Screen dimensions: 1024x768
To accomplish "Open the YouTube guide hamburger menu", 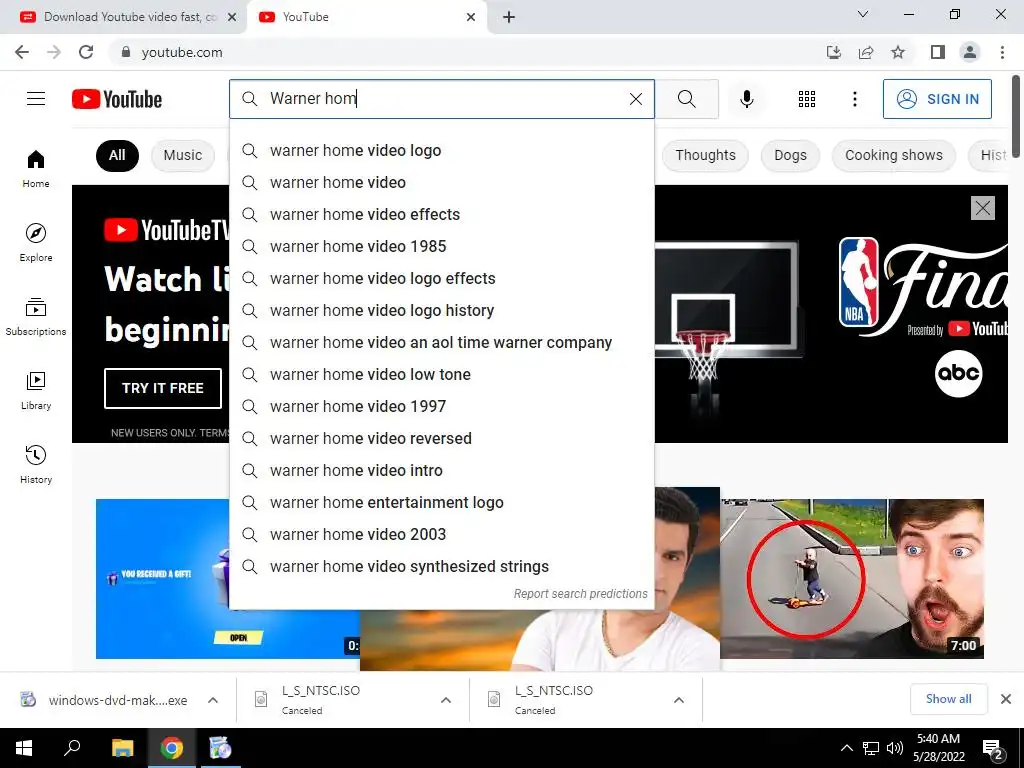I will pyautogui.click(x=36, y=99).
